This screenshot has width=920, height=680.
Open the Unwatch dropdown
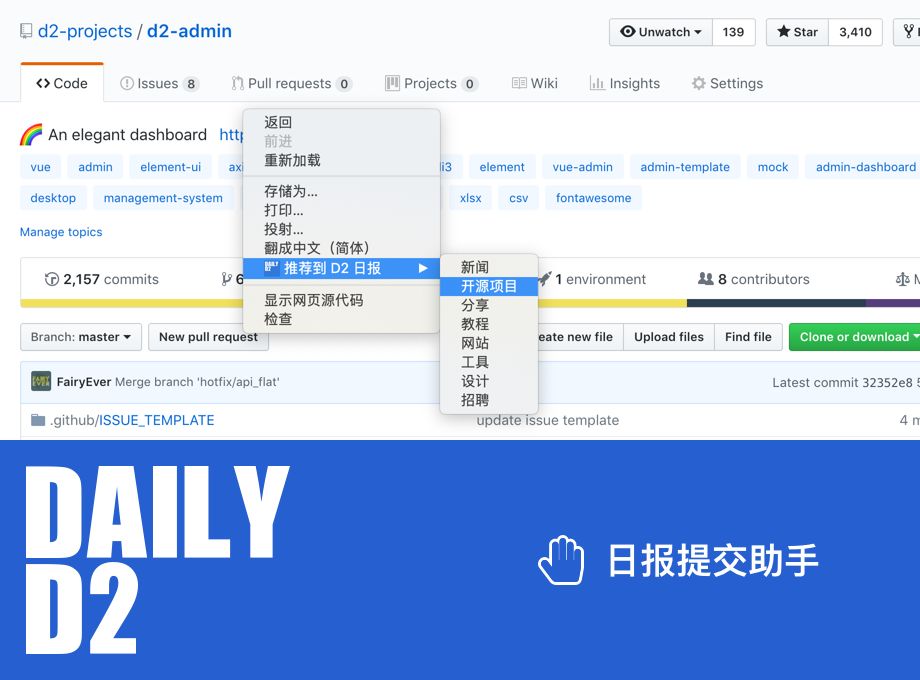(x=661, y=32)
